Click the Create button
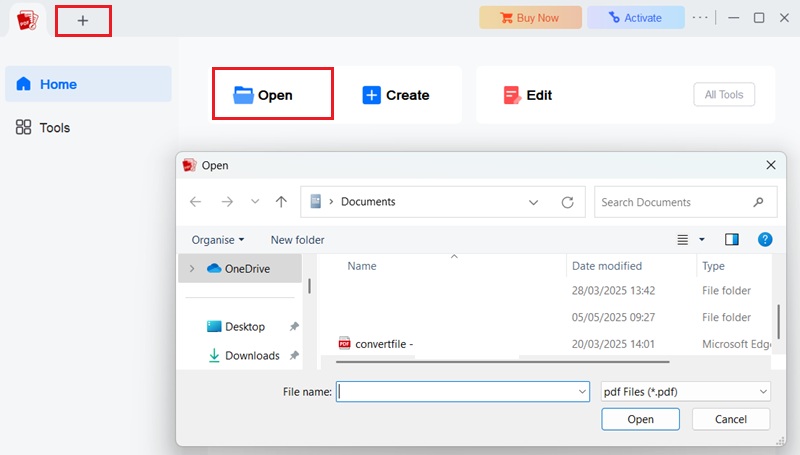 coord(396,95)
